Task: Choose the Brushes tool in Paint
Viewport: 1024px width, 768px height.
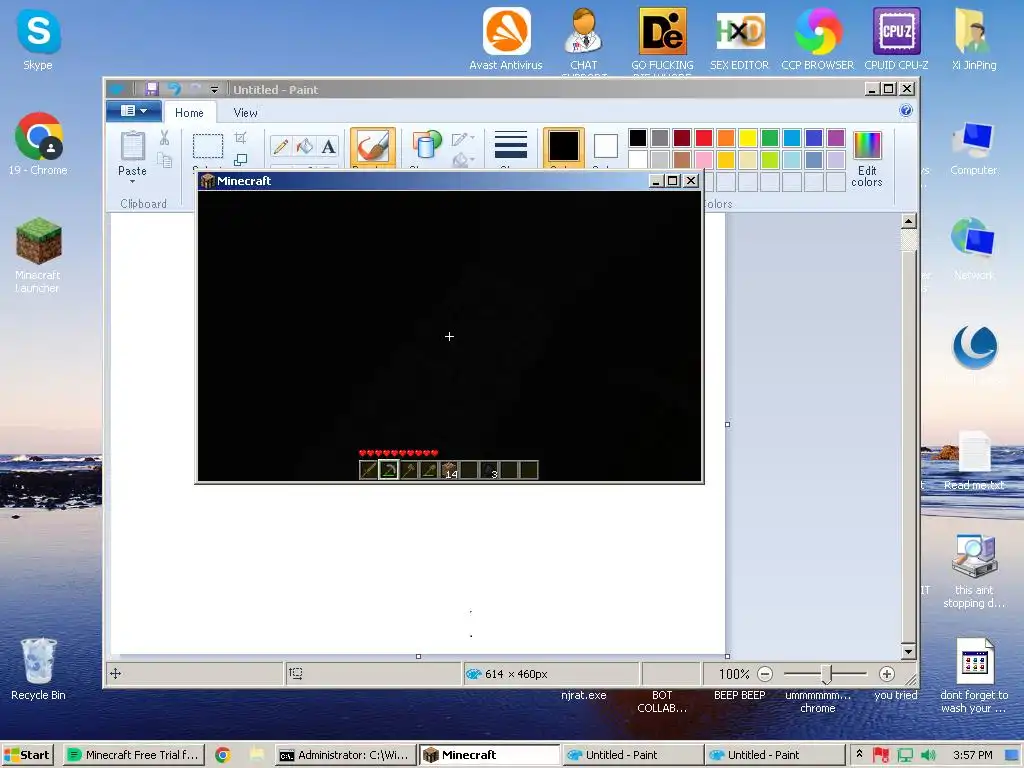Action: 373,146
